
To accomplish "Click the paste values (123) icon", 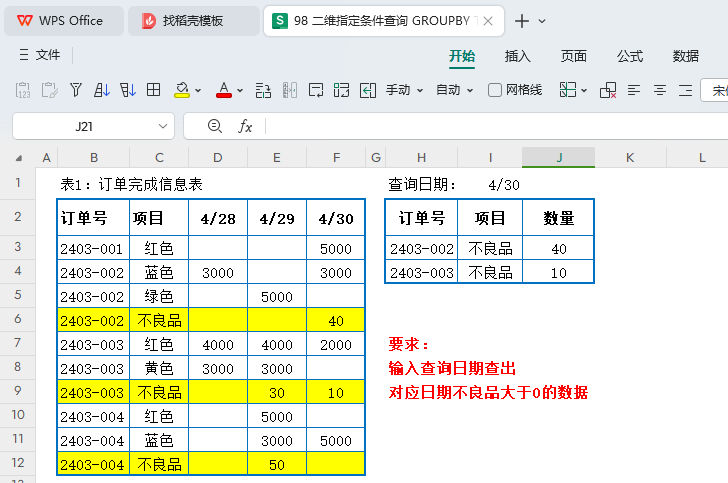I will coord(23,90).
